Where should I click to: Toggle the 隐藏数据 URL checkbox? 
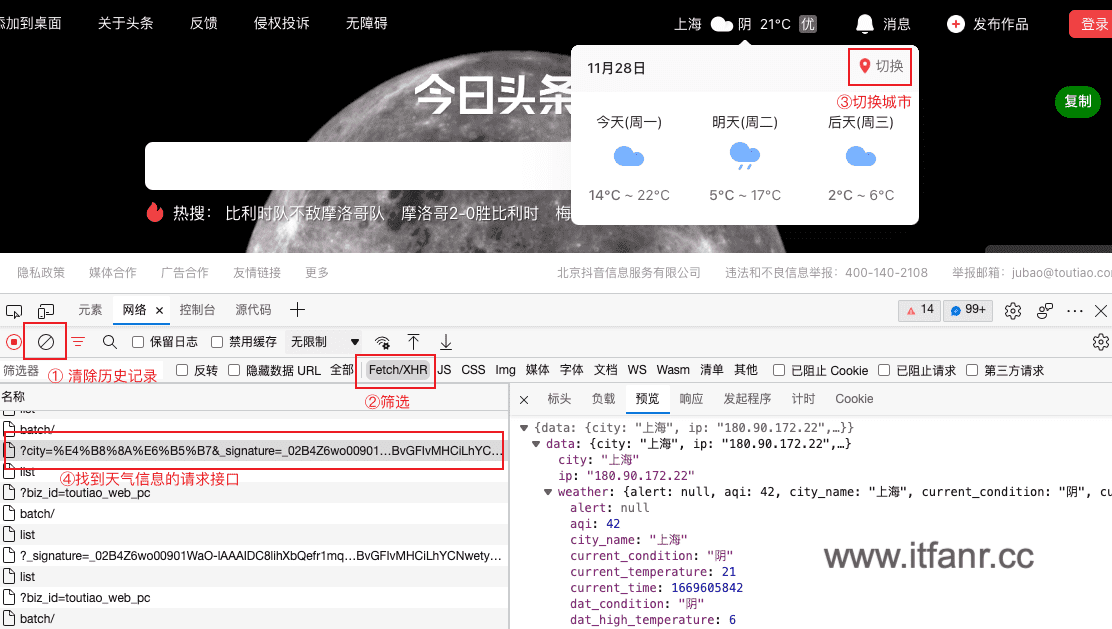coord(234,370)
